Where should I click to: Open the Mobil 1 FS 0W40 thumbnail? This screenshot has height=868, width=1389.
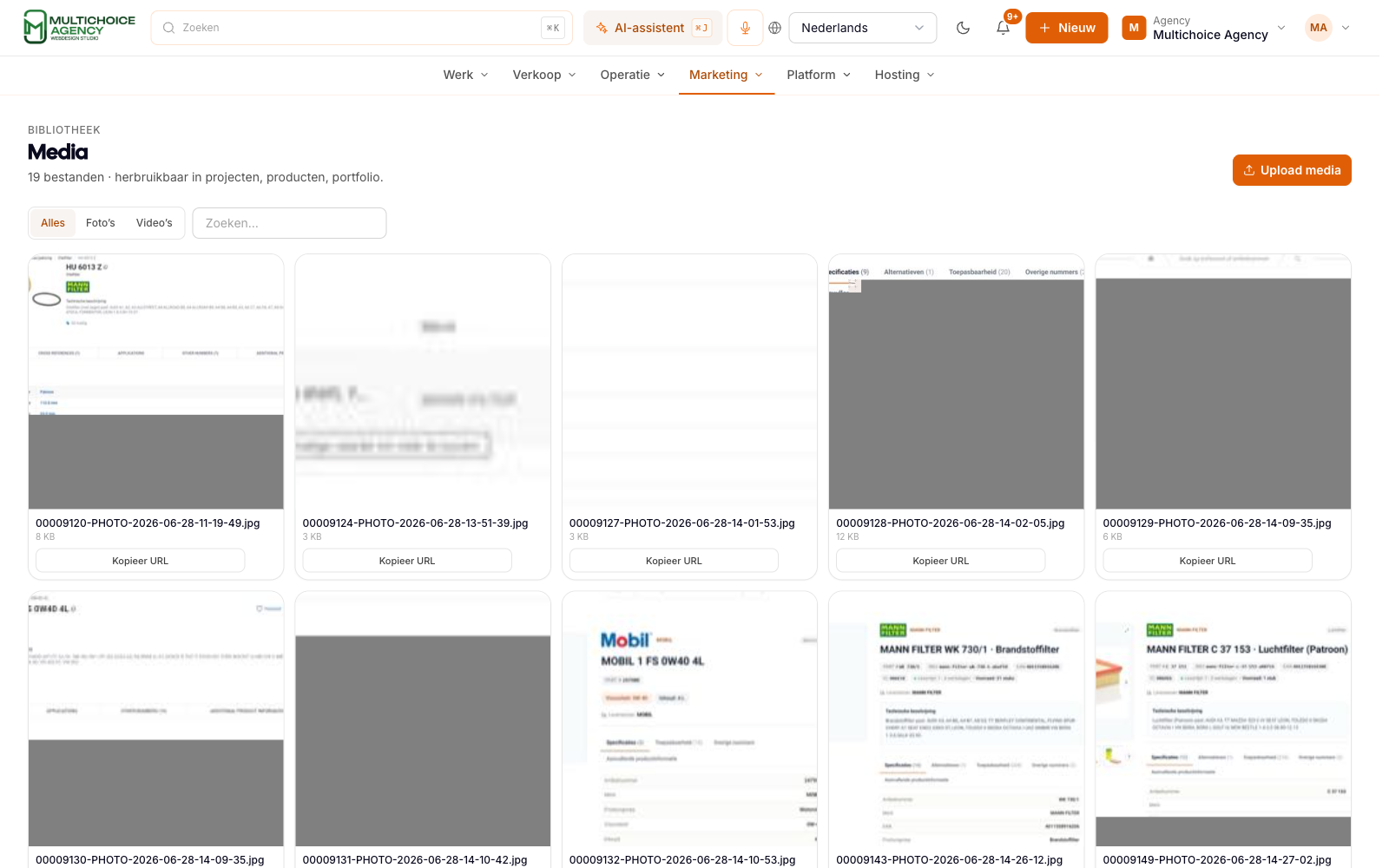coord(690,719)
